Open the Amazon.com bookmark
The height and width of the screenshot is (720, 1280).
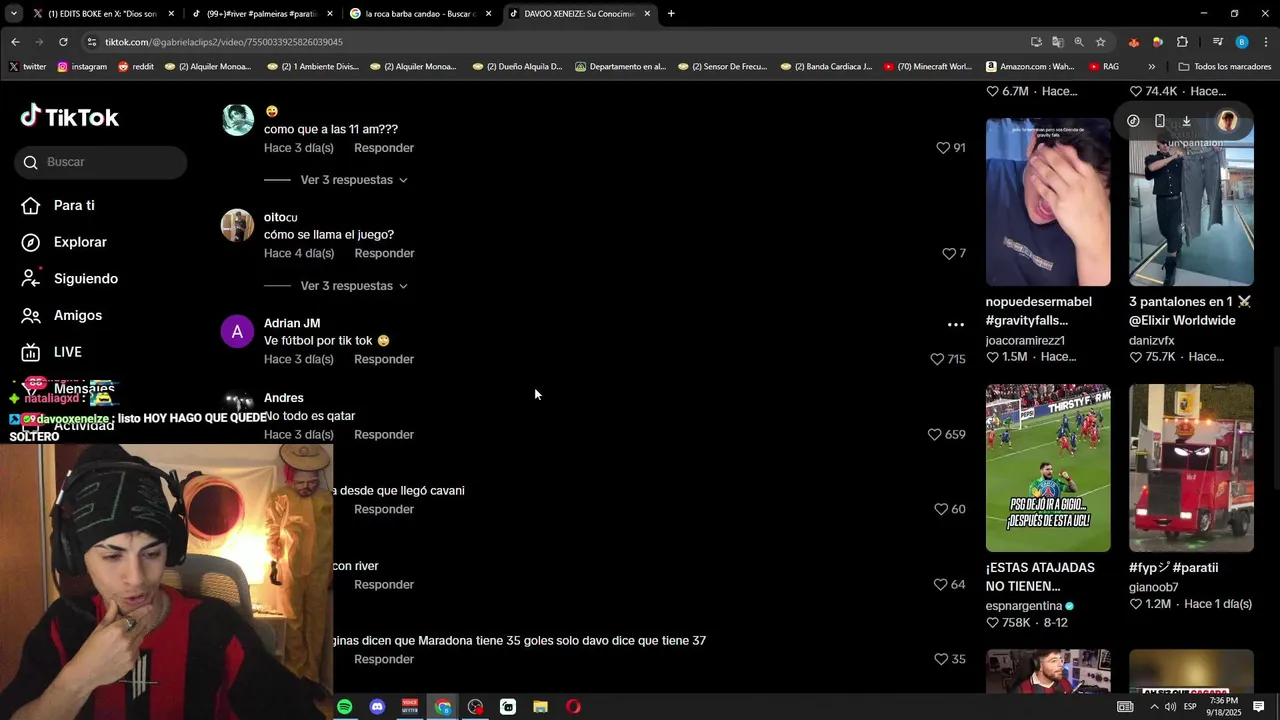pyautogui.click(x=1030, y=67)
